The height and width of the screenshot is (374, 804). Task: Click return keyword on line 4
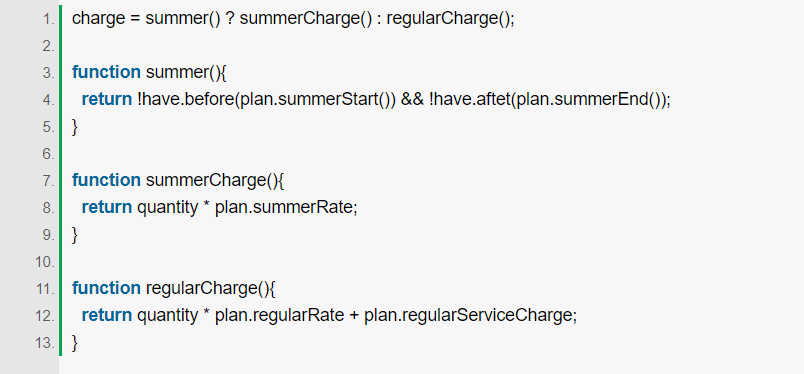tap(107, 100)
